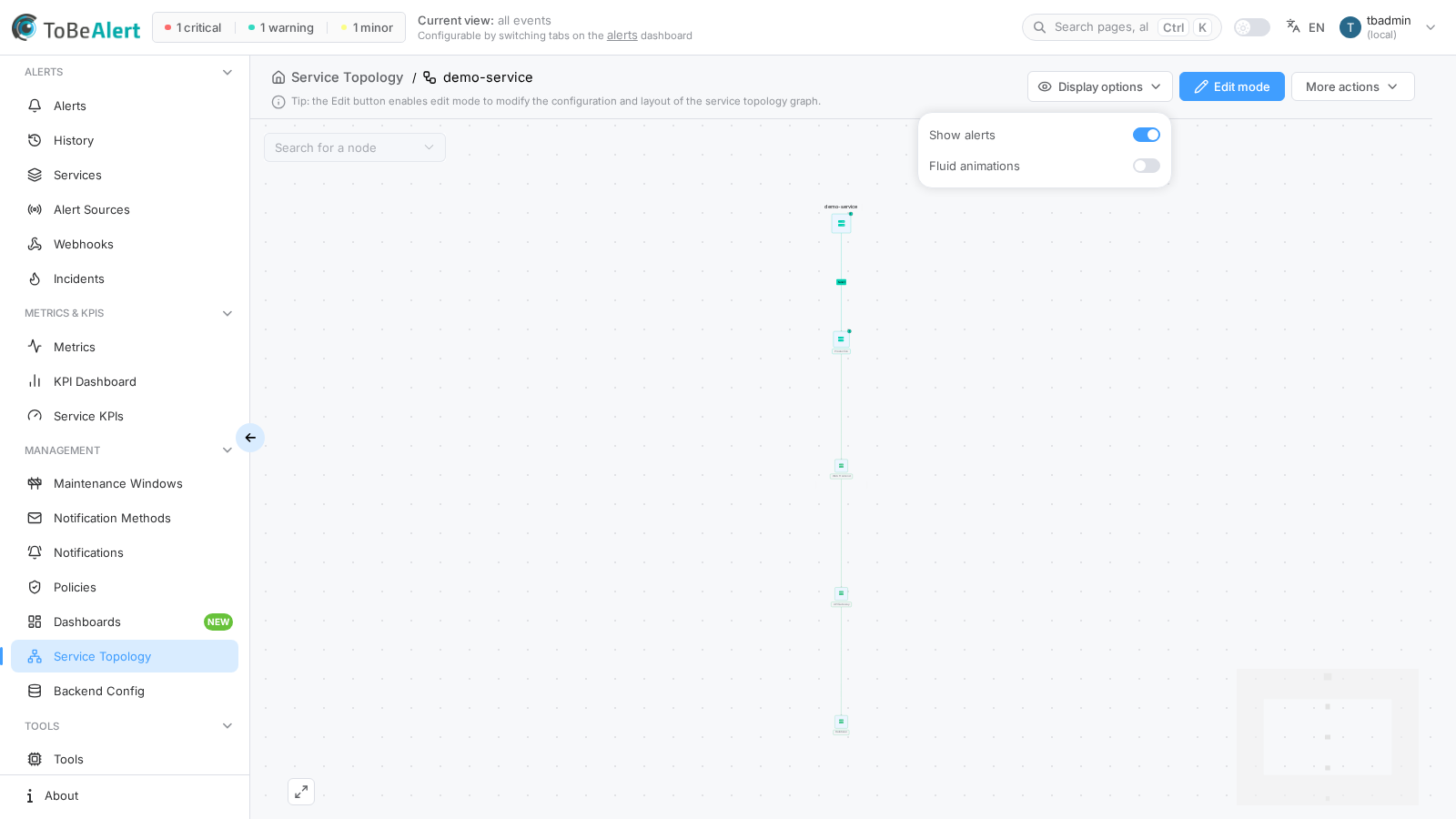Open the Backend Config database icon
The image size is (1456, 819).
click(x=35, y=691)
